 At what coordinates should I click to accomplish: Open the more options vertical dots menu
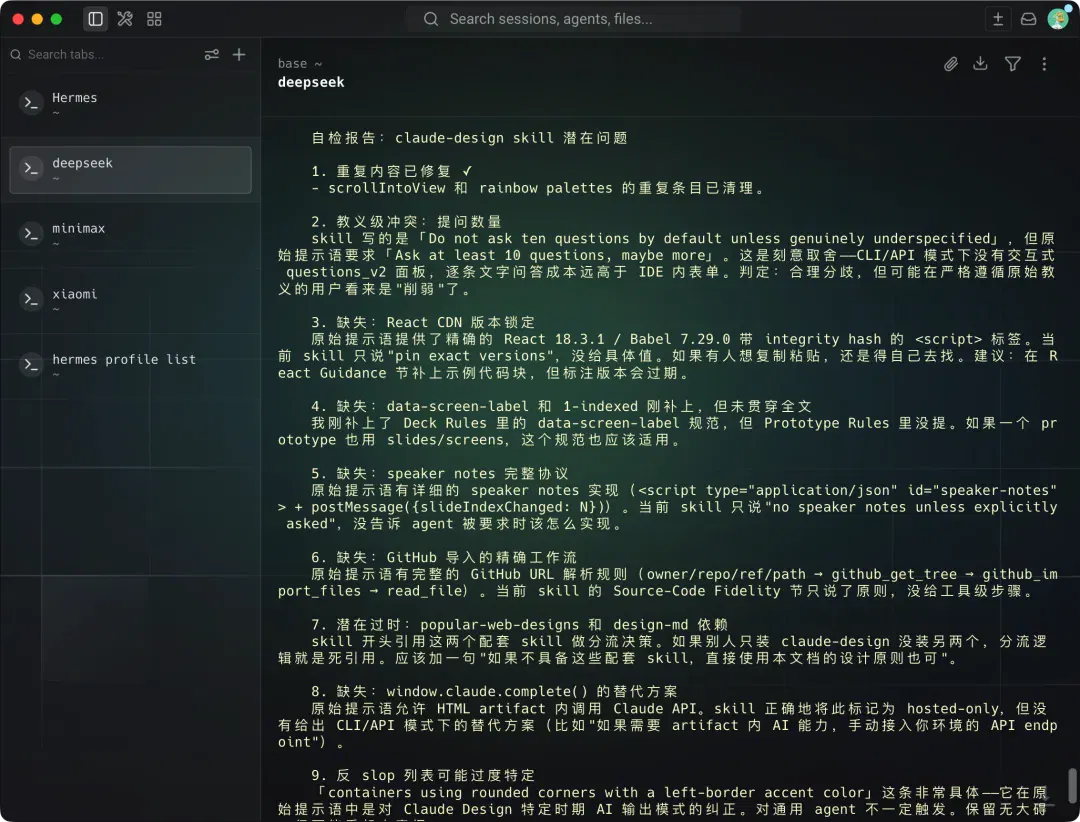(1044, 64)
